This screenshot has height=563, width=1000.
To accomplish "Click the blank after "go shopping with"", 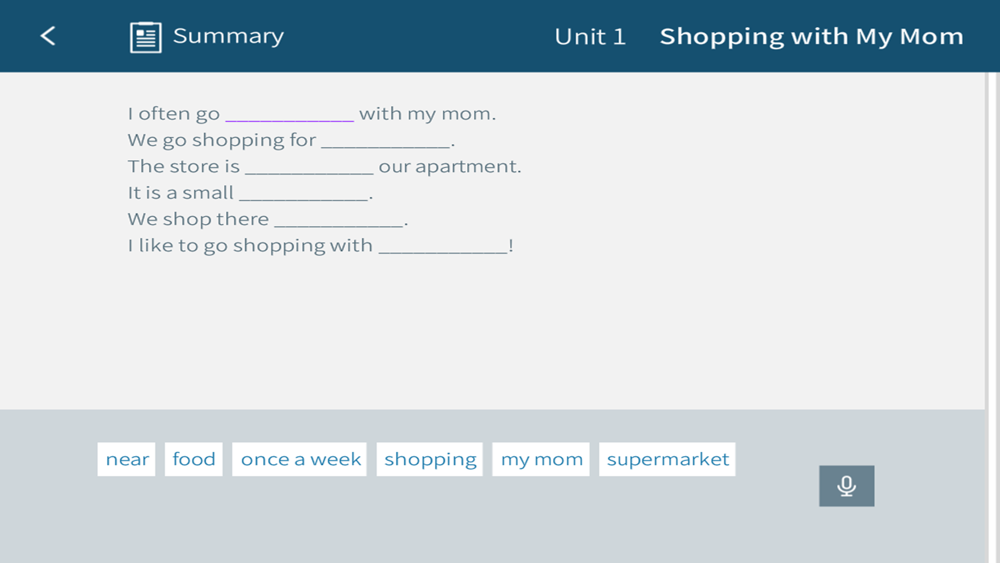I will tap(444, 246).
